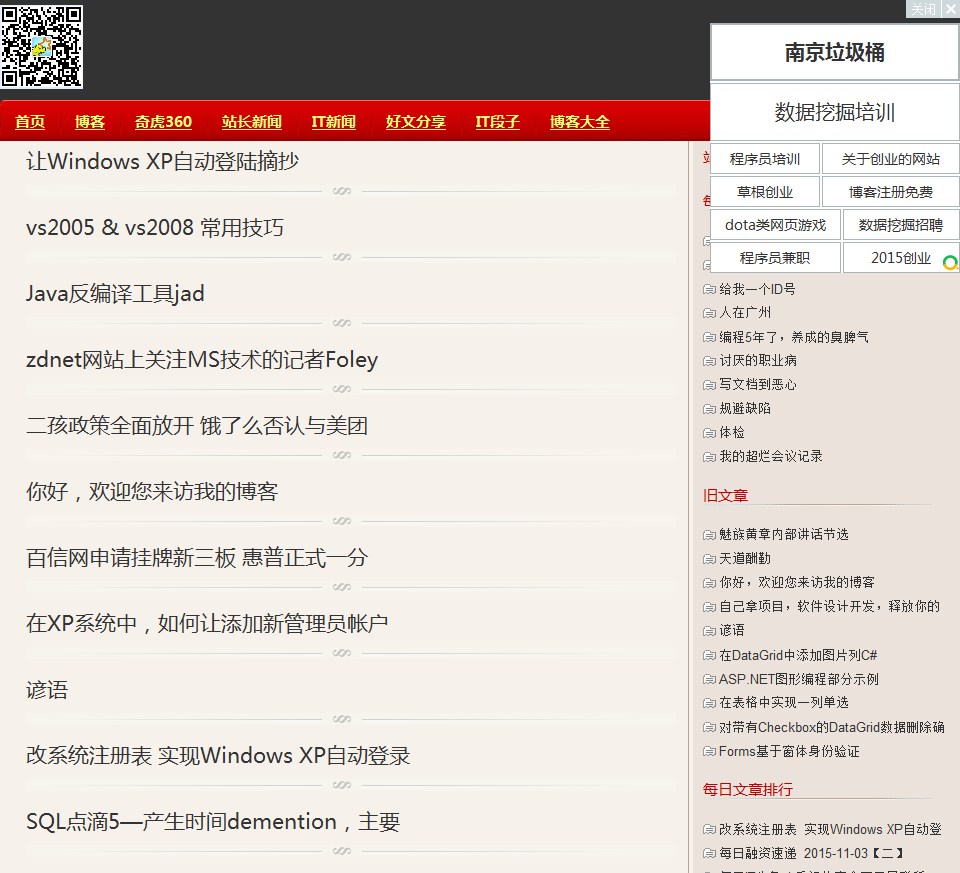Open sidebar link Forms基于窗体身份验证

click(x=790, y=752)
